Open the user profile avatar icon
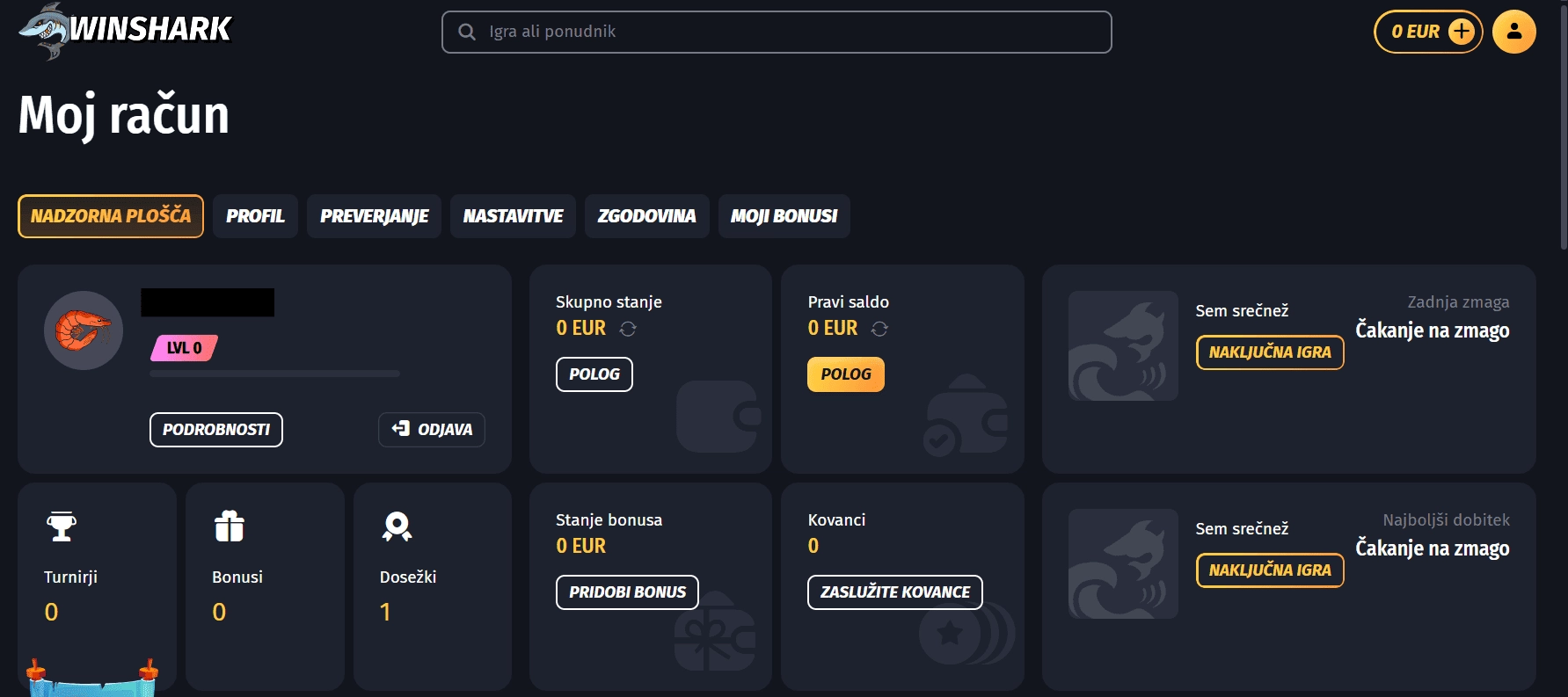The height and width of the screenshot is (697, 1568). [1513, 32]
